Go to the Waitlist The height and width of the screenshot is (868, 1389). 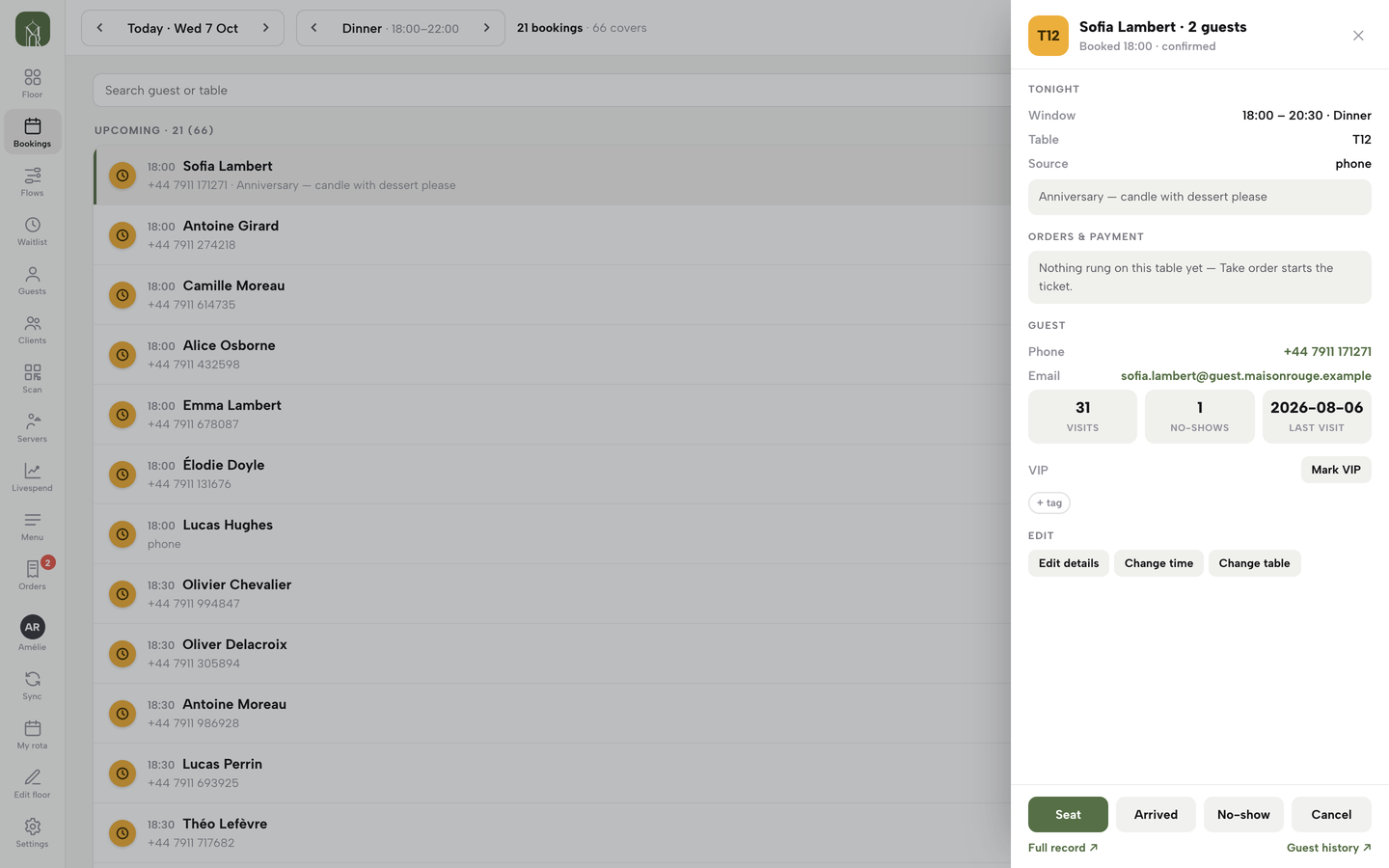[33, 231]
